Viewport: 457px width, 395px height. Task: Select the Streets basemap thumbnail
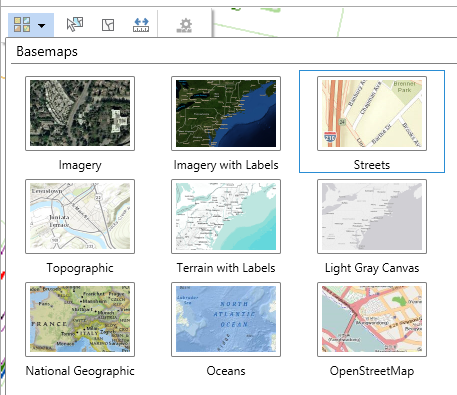click(x=372, y=113)
